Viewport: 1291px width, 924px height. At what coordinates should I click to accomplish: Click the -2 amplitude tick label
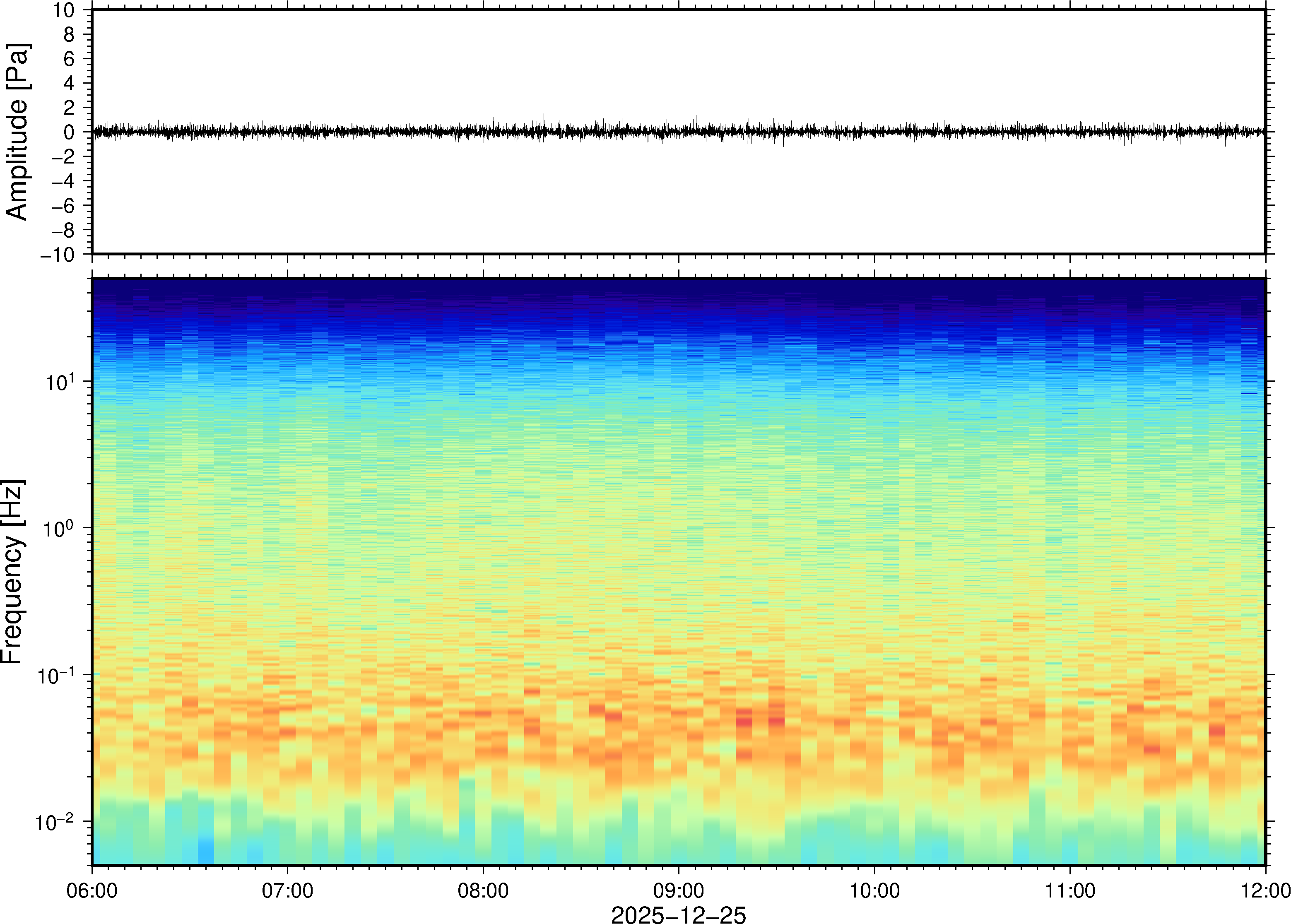[63, 157]
